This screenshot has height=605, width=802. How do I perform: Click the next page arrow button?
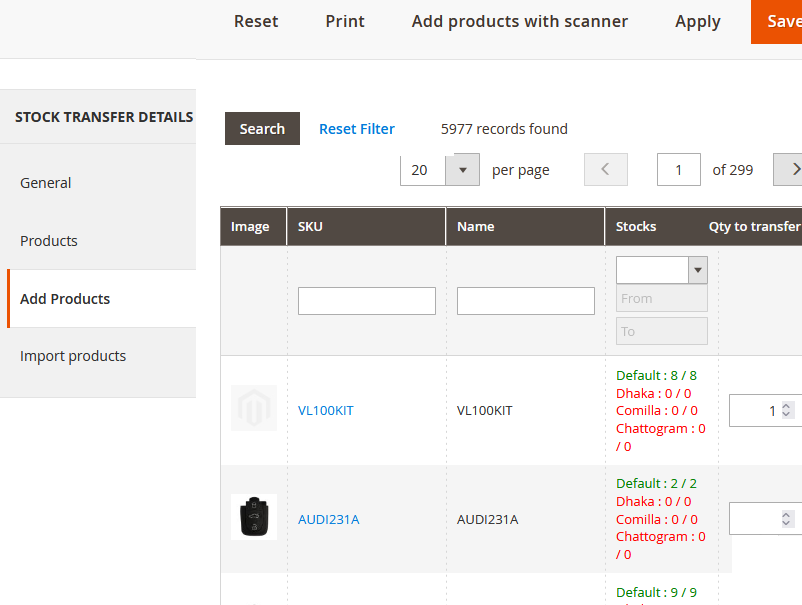(x=790, y=170)
